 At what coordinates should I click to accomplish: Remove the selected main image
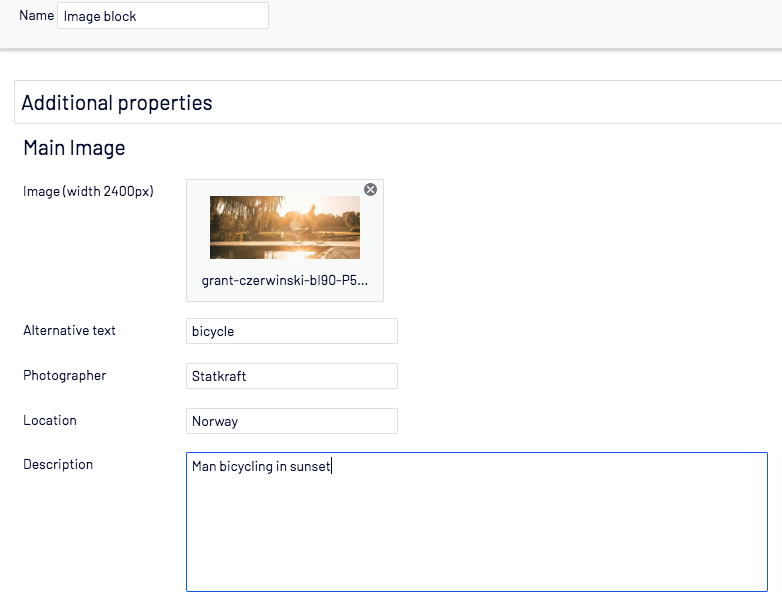pos(370,190)
